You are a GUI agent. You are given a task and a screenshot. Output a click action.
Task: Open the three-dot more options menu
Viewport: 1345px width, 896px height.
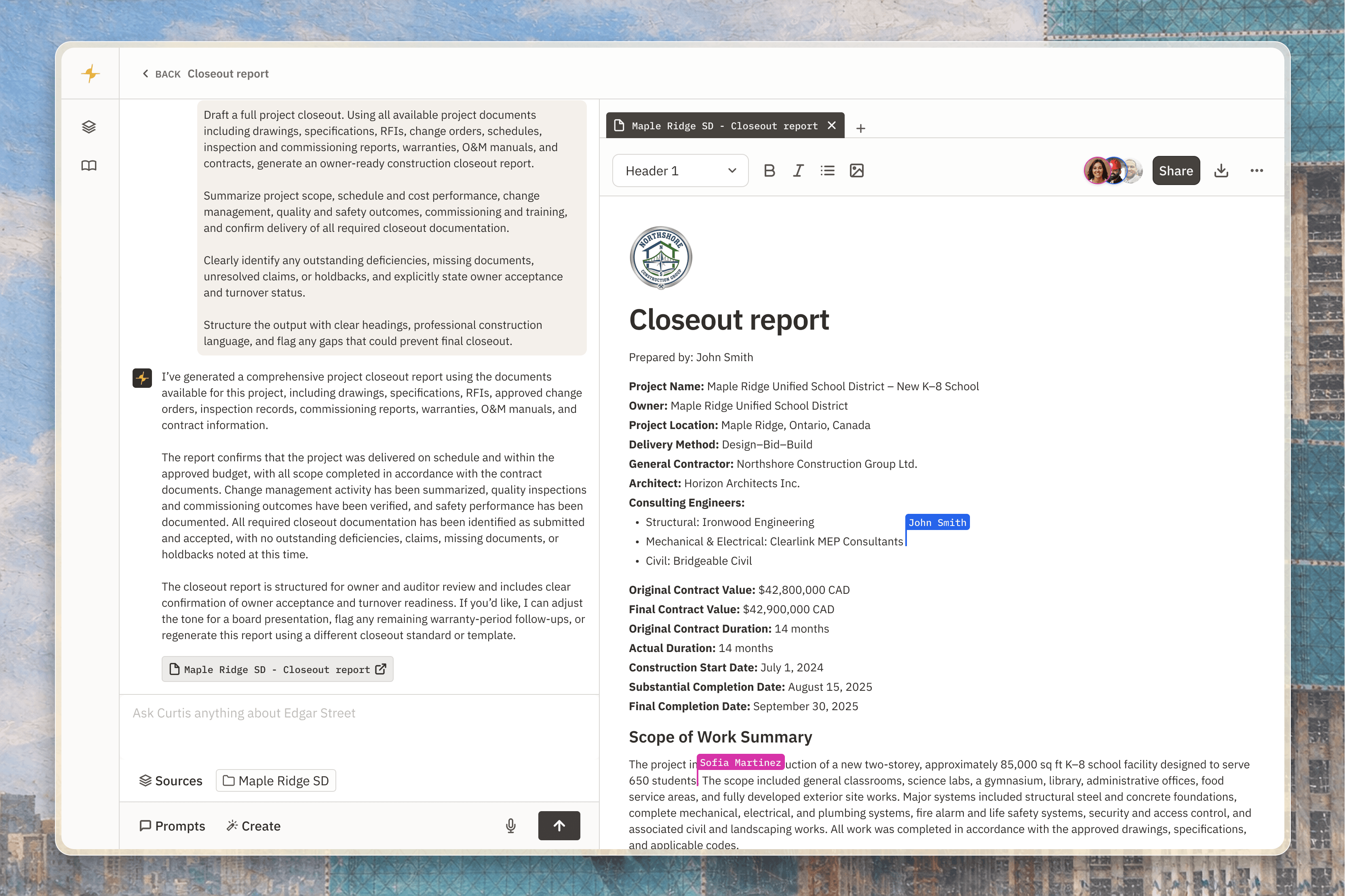1256,170
